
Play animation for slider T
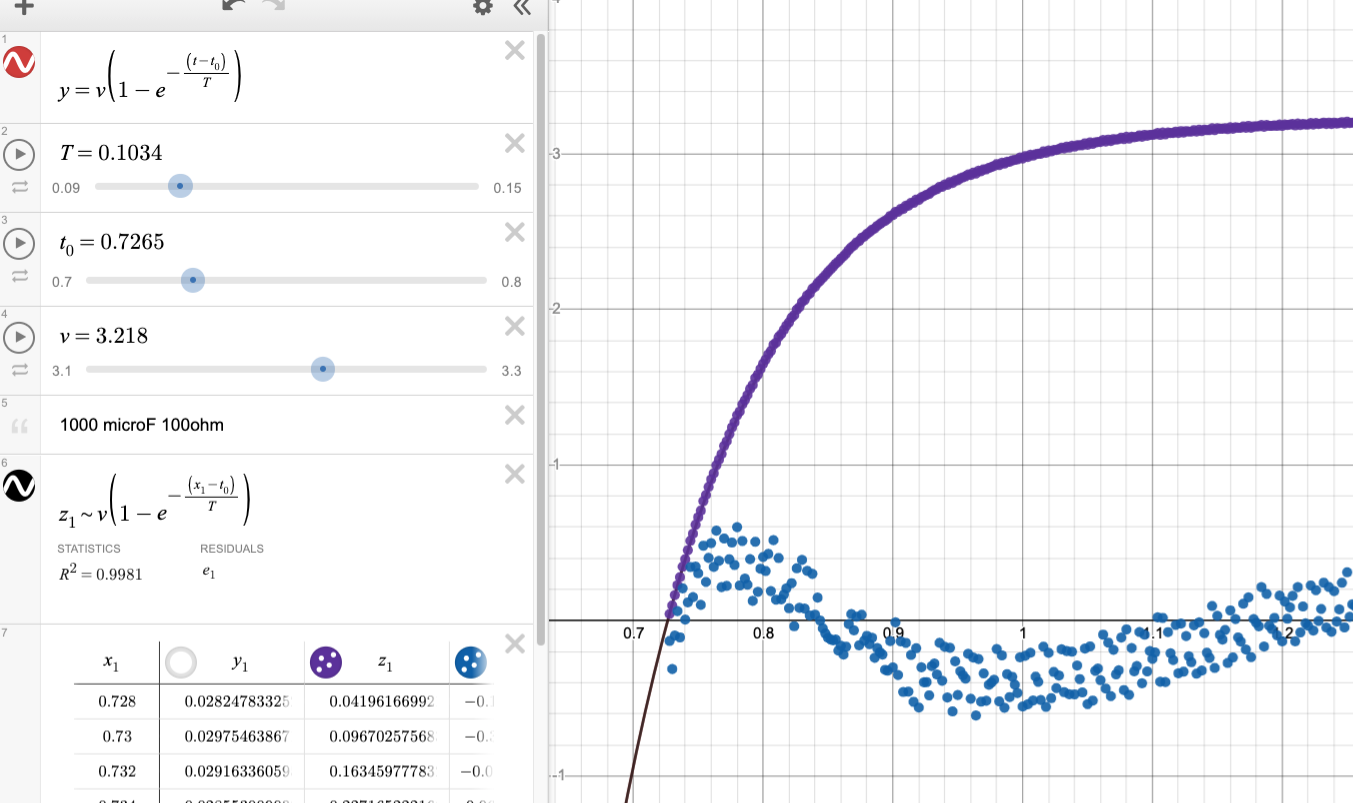point(19,154)
